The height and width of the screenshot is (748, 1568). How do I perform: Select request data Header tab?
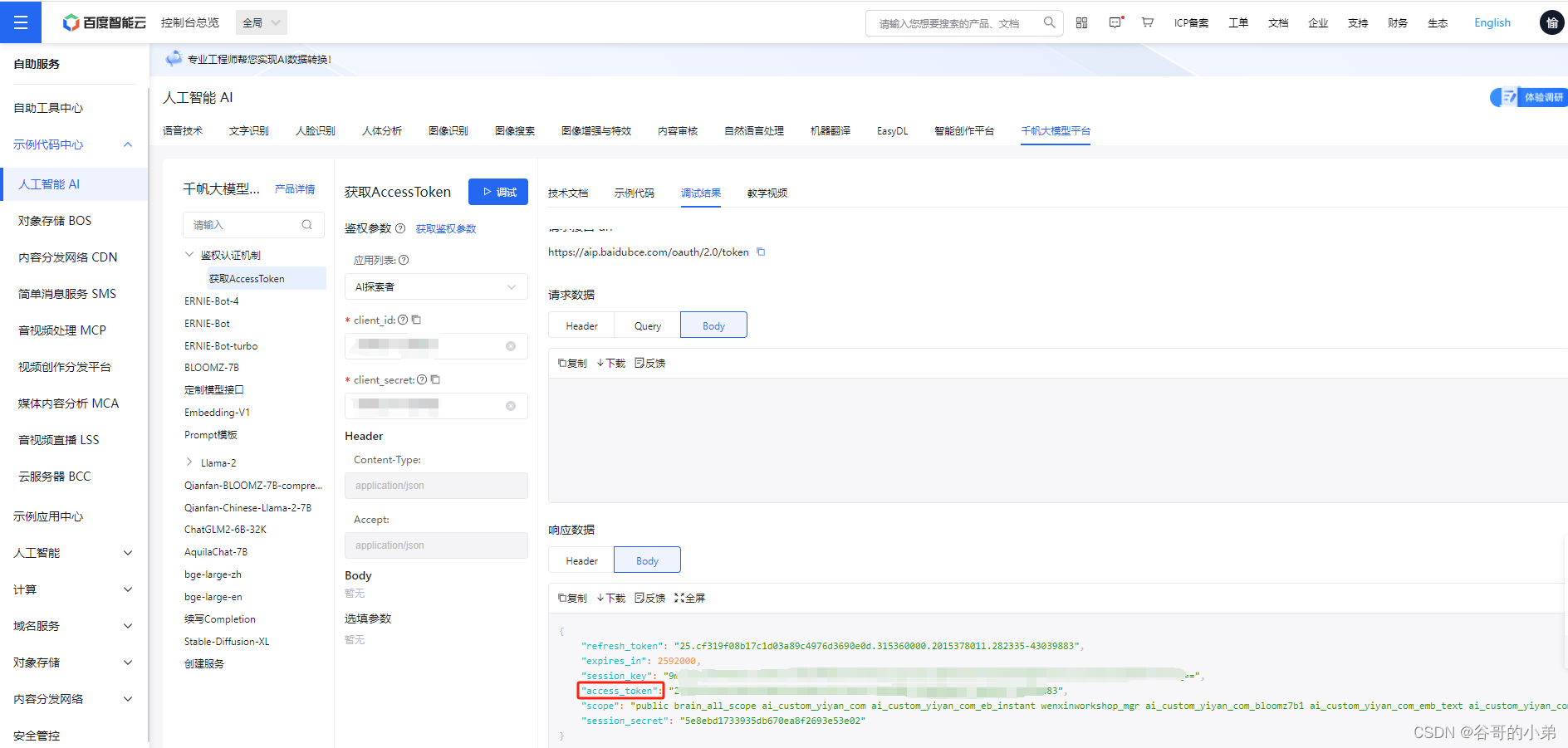581,325
